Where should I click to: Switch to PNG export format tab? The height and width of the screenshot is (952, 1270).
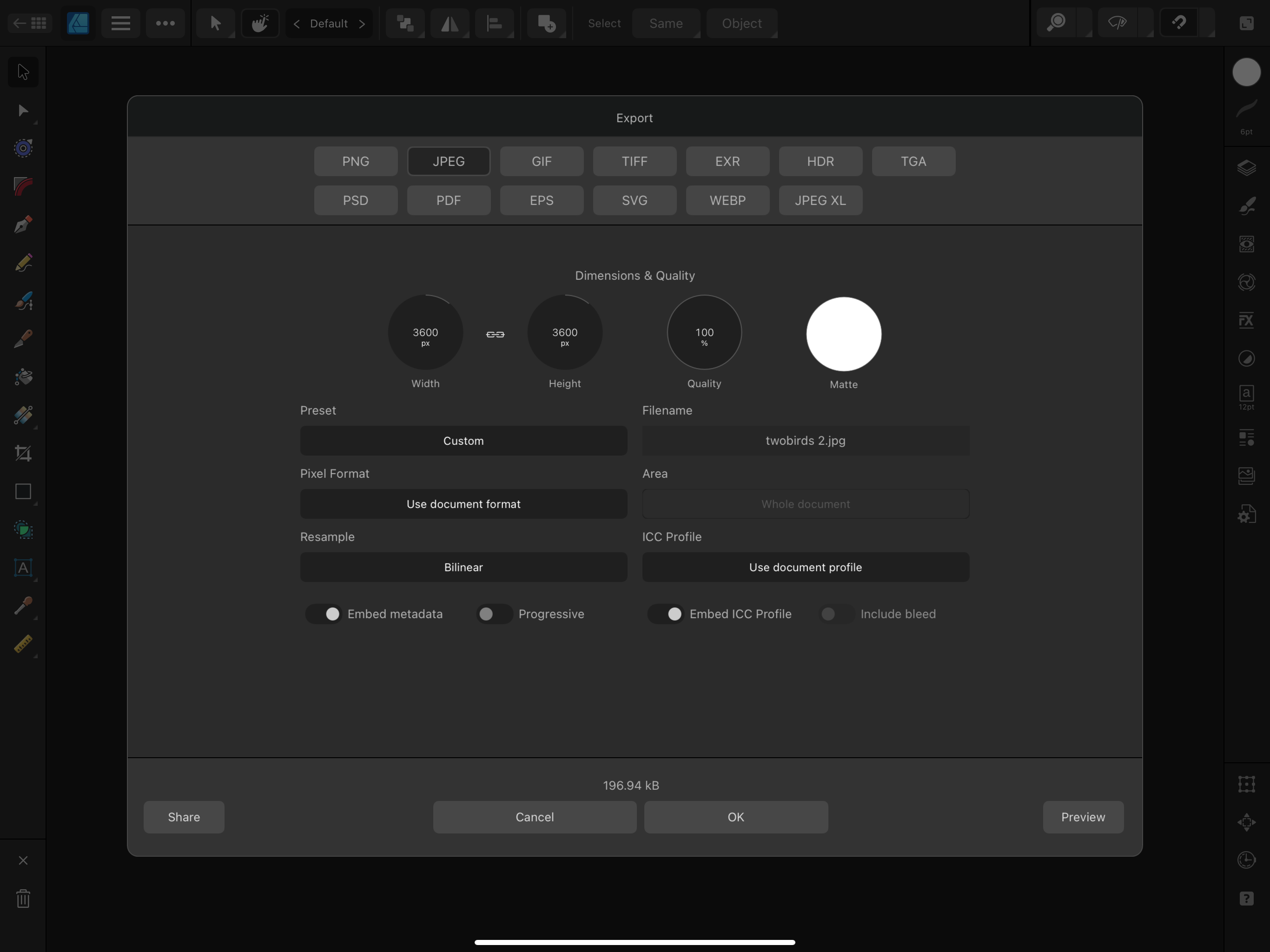(x=356, y=161)
